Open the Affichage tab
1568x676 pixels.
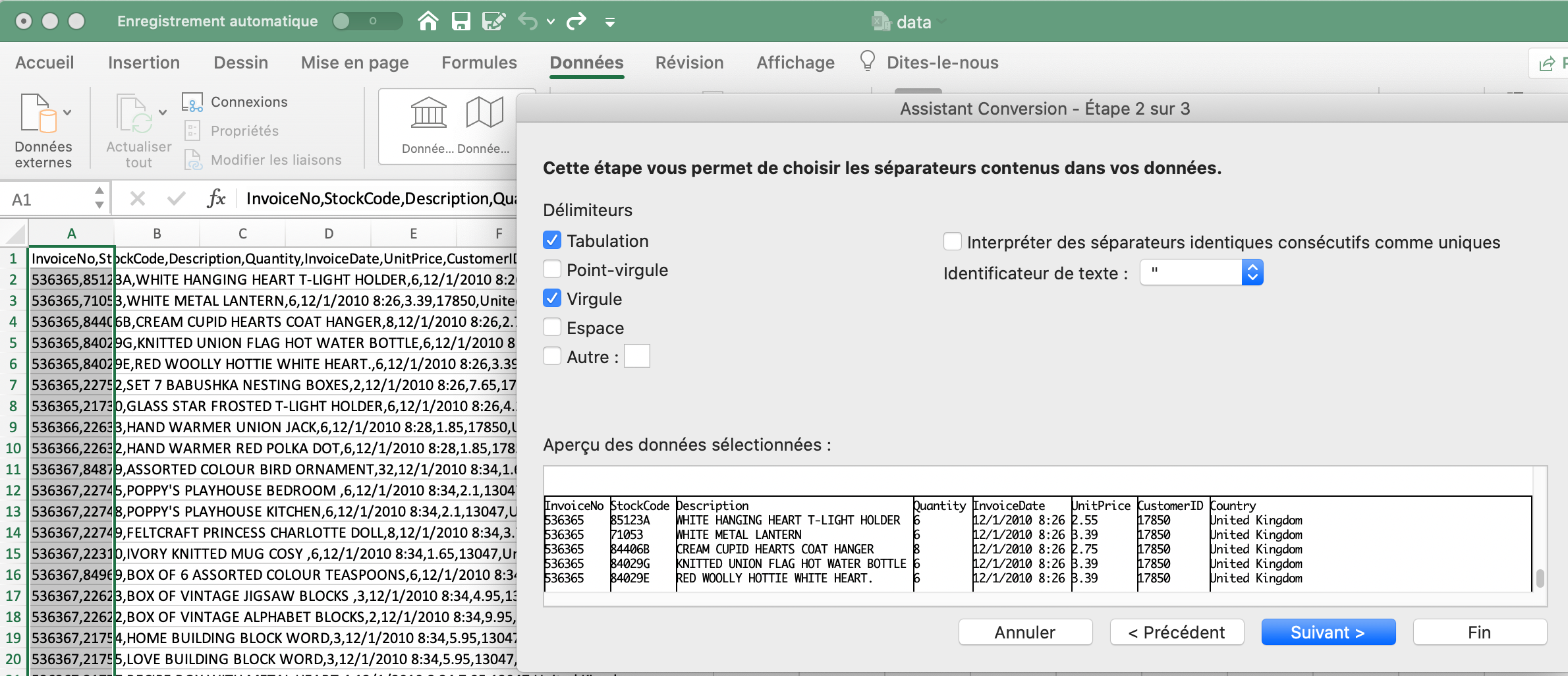795,63
